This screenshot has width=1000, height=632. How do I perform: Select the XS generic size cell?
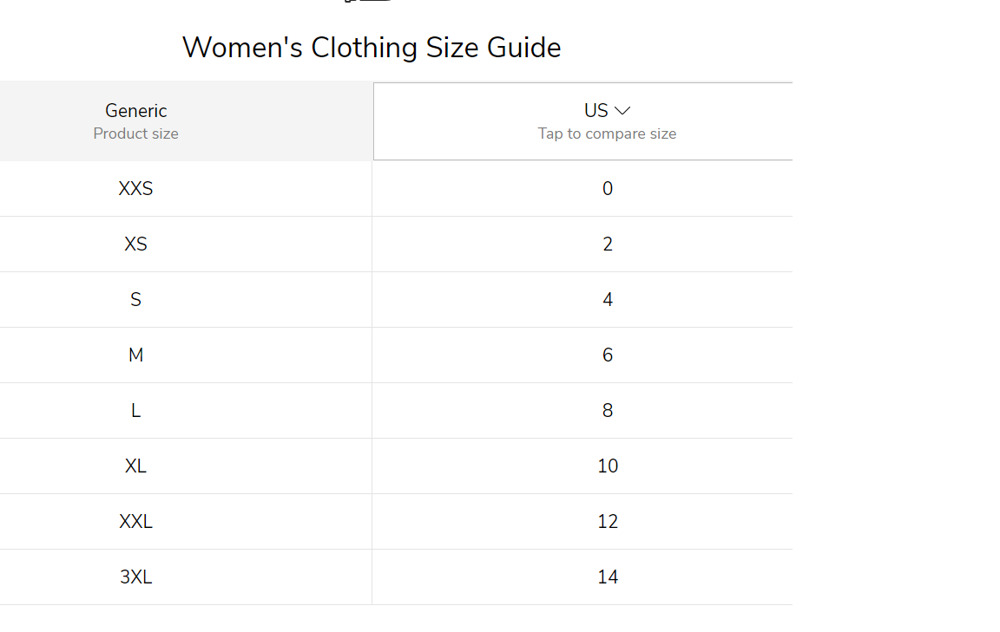186,244
